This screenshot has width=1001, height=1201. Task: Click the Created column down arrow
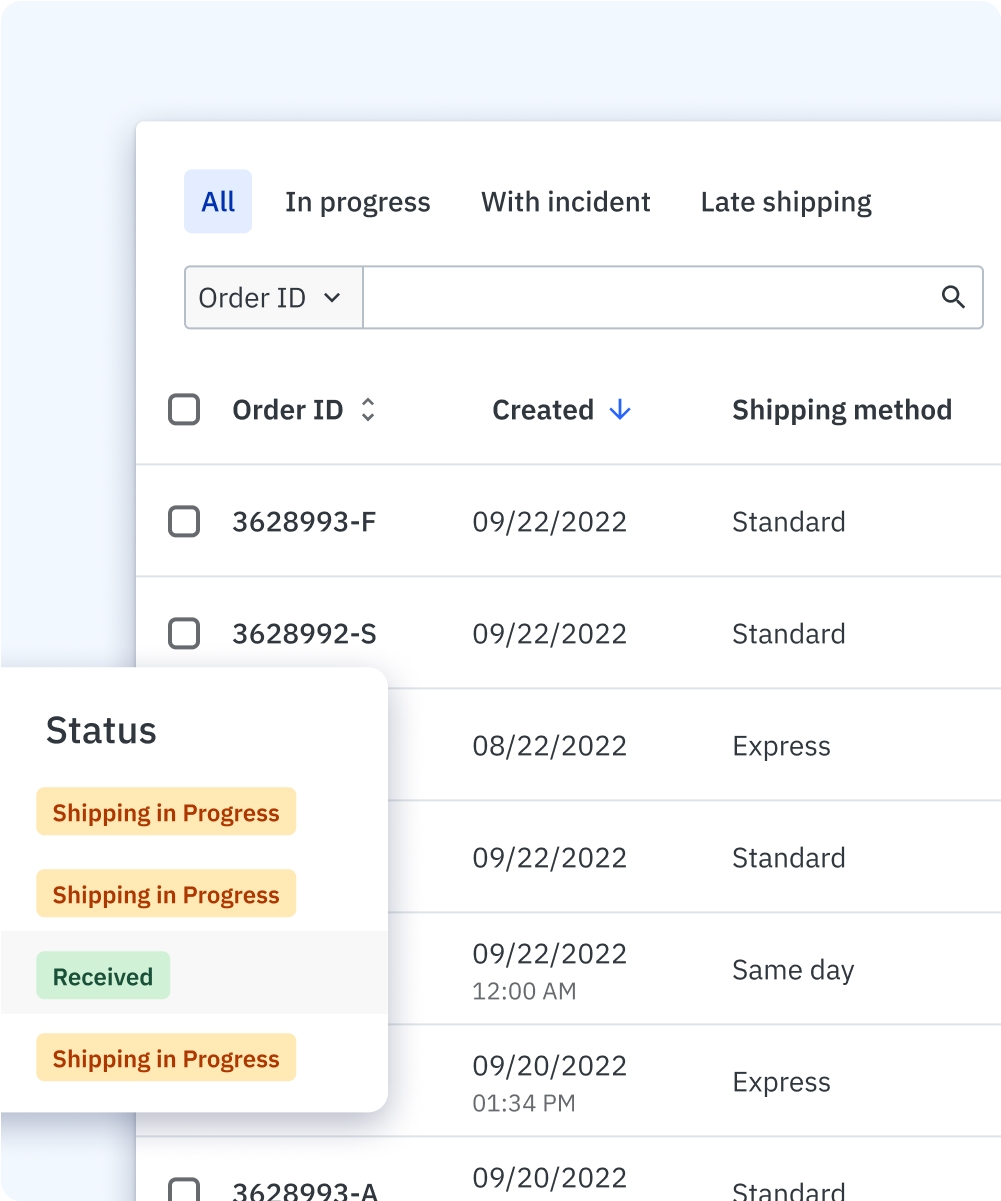tap(620, 410)
